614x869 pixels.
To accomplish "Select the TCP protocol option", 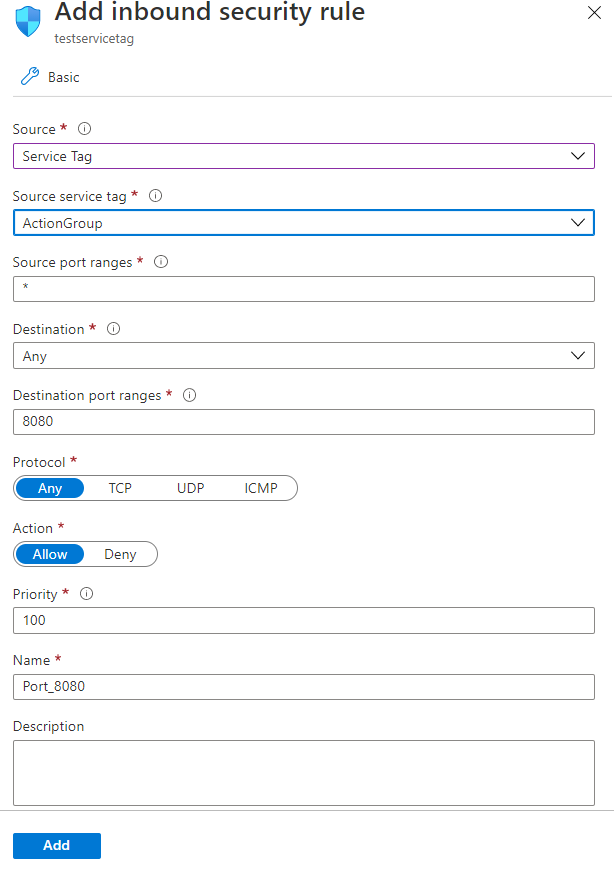I will (119, 488).
